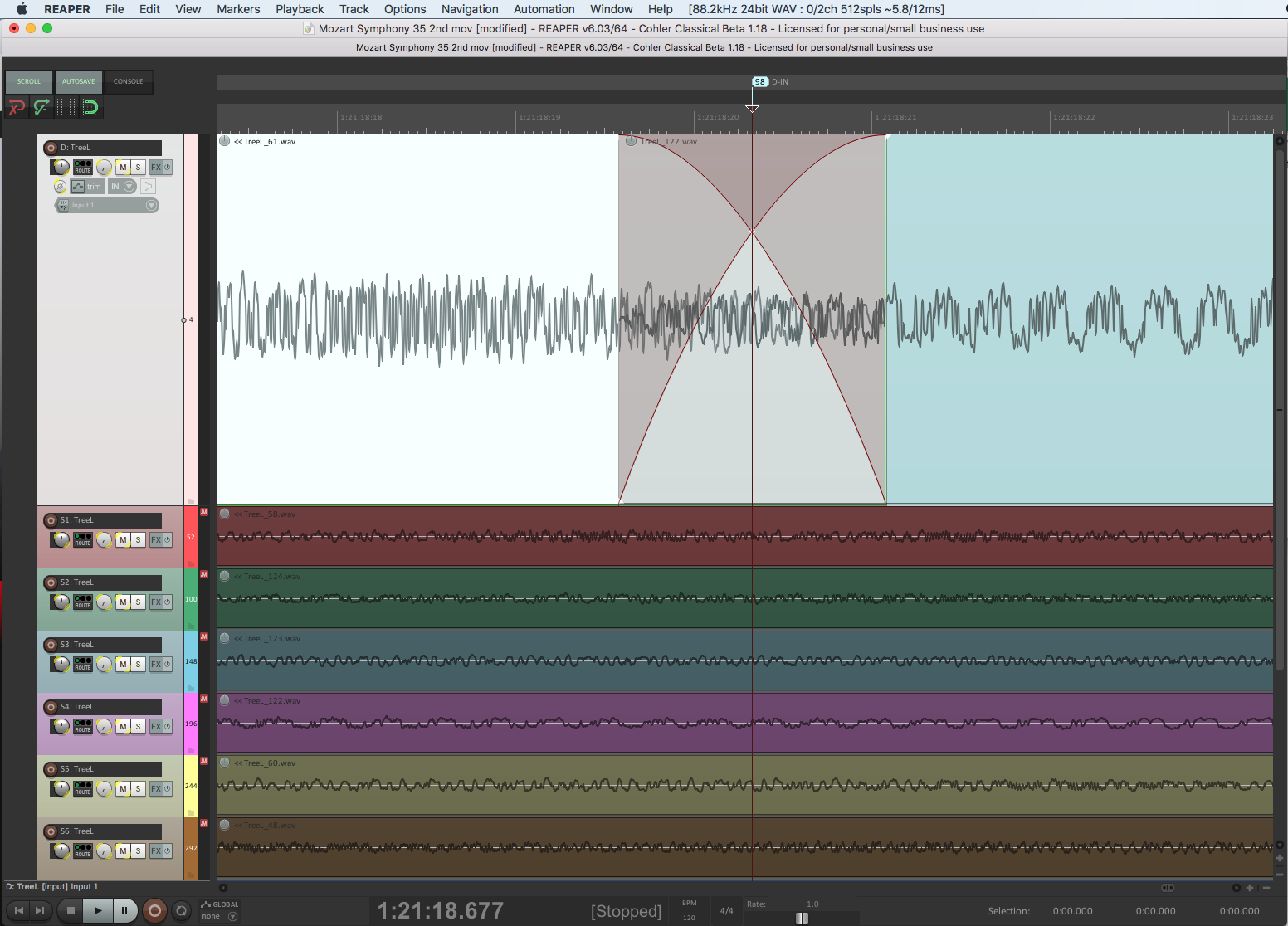Toggle FX bypass power on D: TreeL

(168, 167)
